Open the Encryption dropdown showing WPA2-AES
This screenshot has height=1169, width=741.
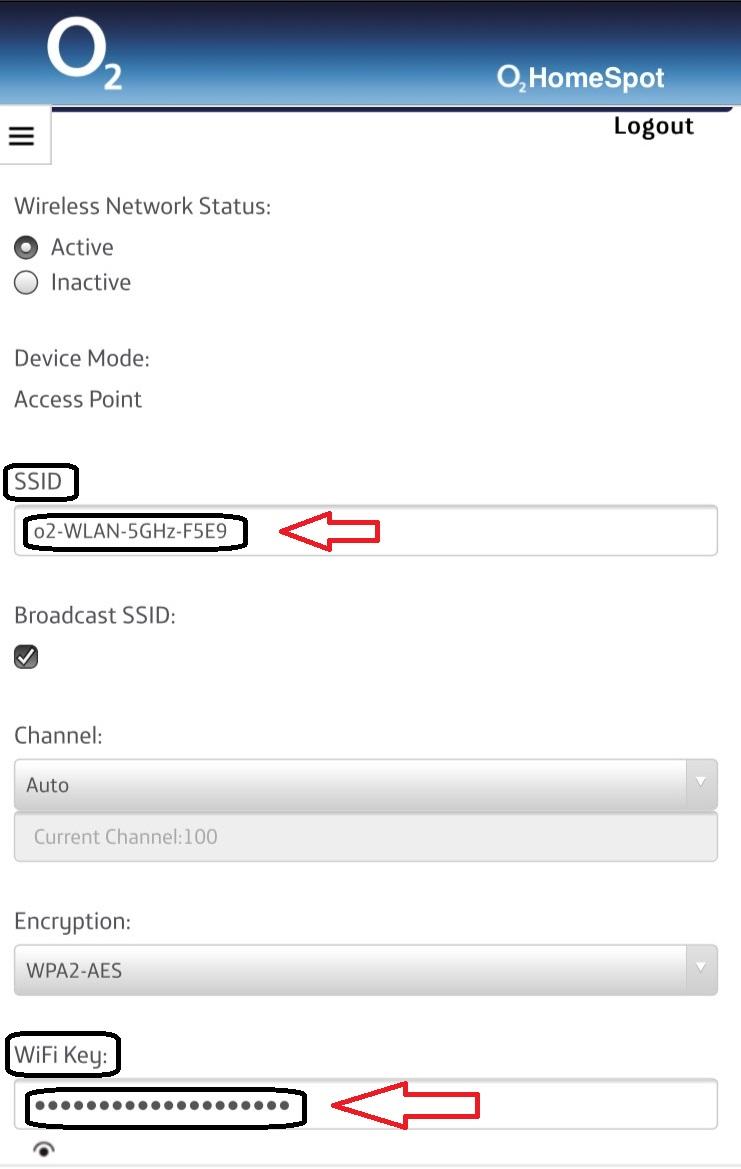pyautogui.click(x=365, y=970)
